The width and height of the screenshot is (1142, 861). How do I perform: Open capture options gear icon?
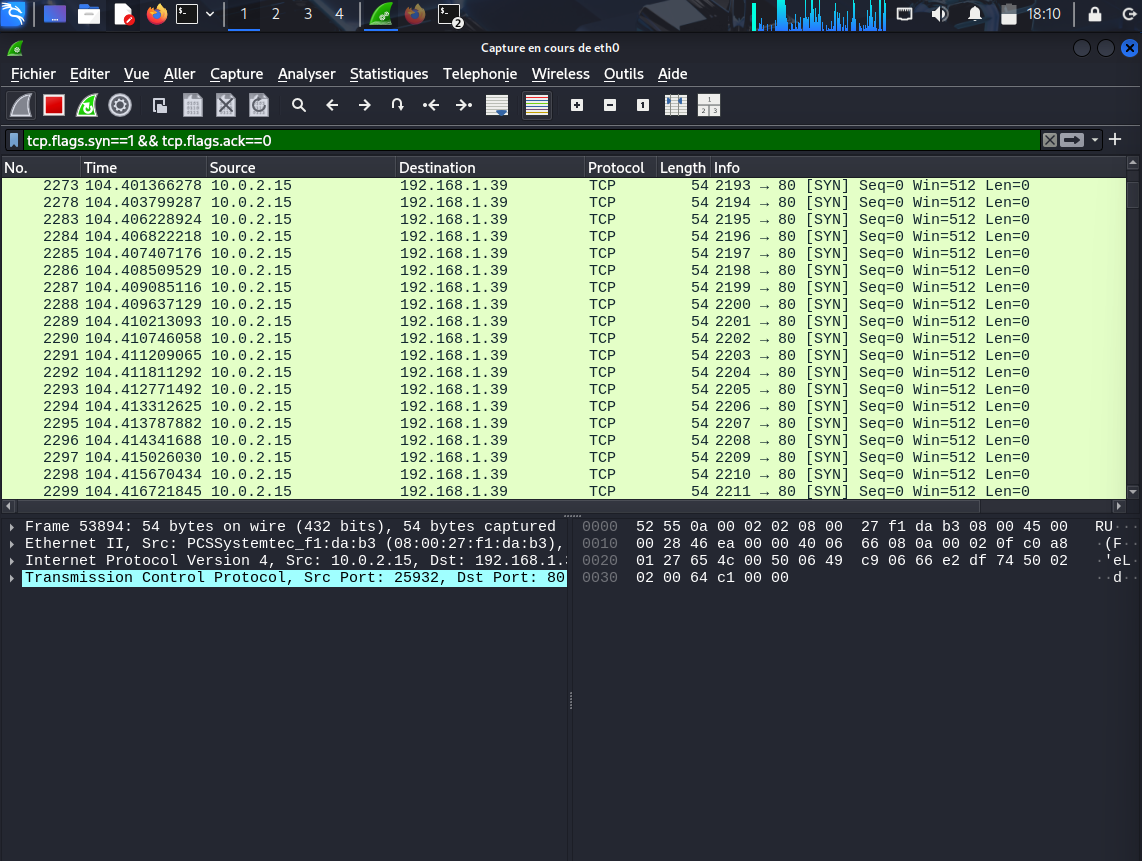(120, 105)
